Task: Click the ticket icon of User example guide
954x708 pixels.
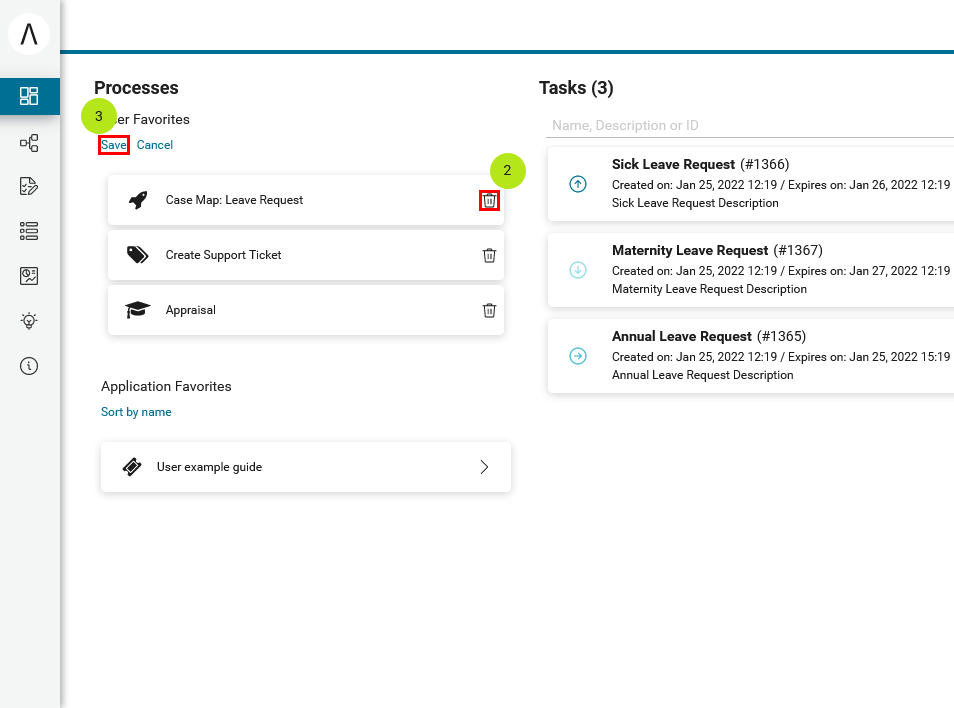Action: tap(132, 467)
